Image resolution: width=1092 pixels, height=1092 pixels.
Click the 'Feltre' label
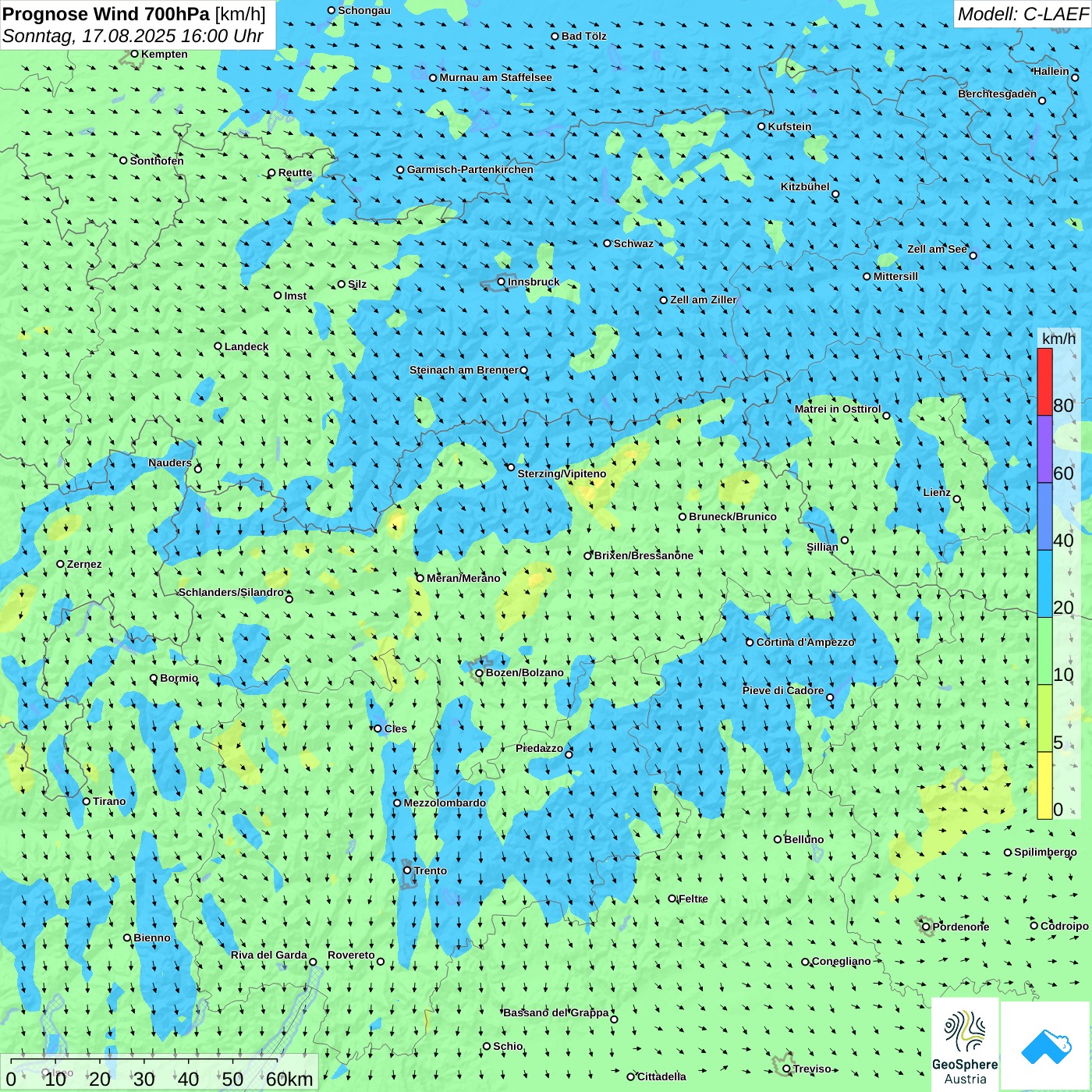click(x=693, y=899)
